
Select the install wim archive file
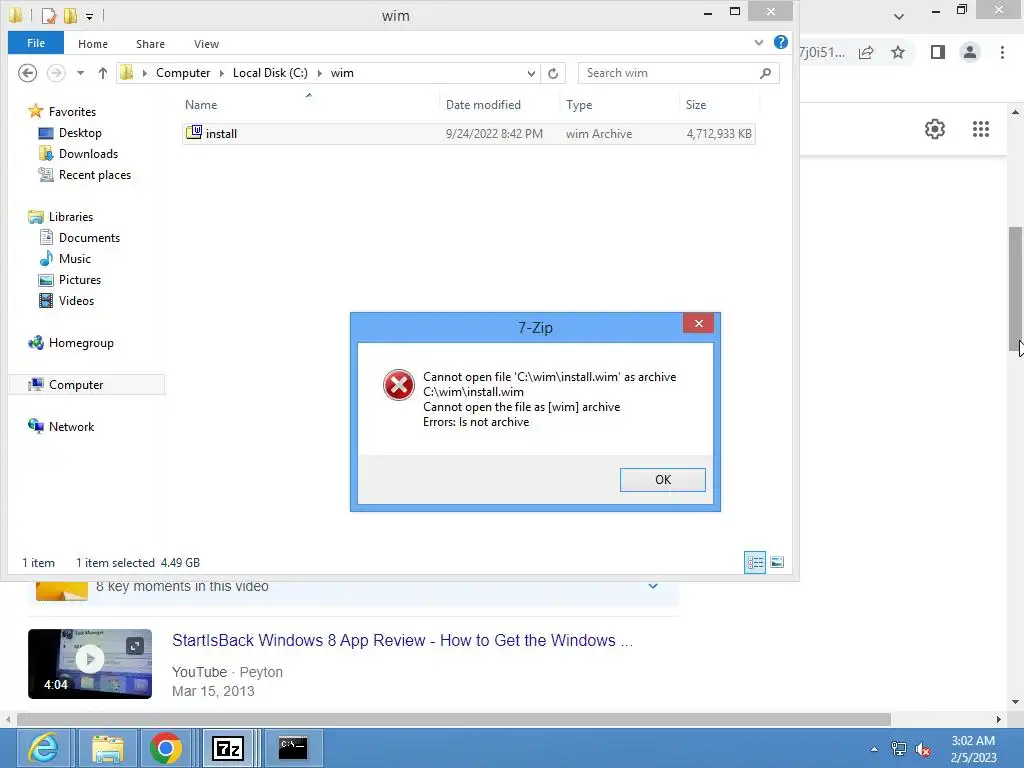[x=468, y=133]
